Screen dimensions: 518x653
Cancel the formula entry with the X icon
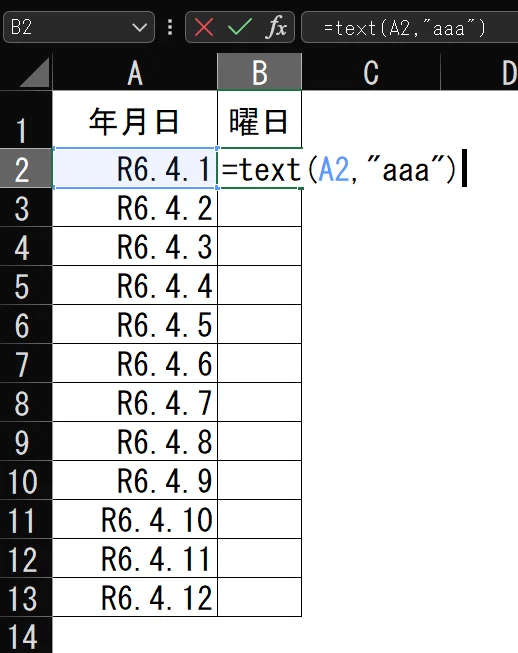[204, 27]
